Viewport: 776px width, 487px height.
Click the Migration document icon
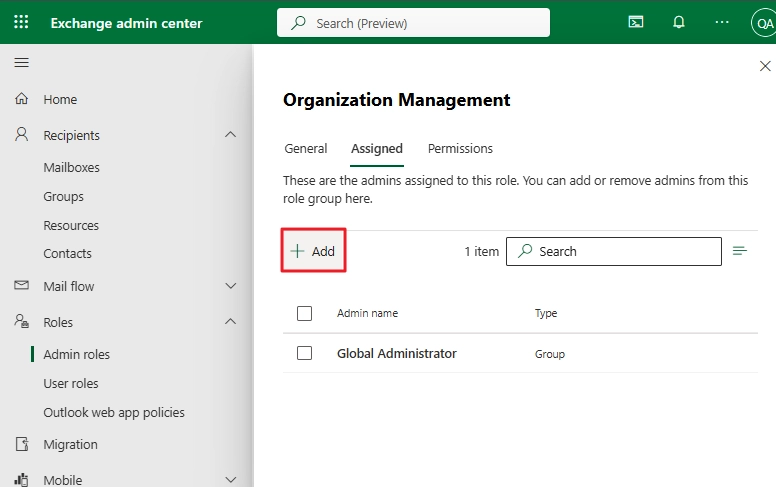point(22,444)
